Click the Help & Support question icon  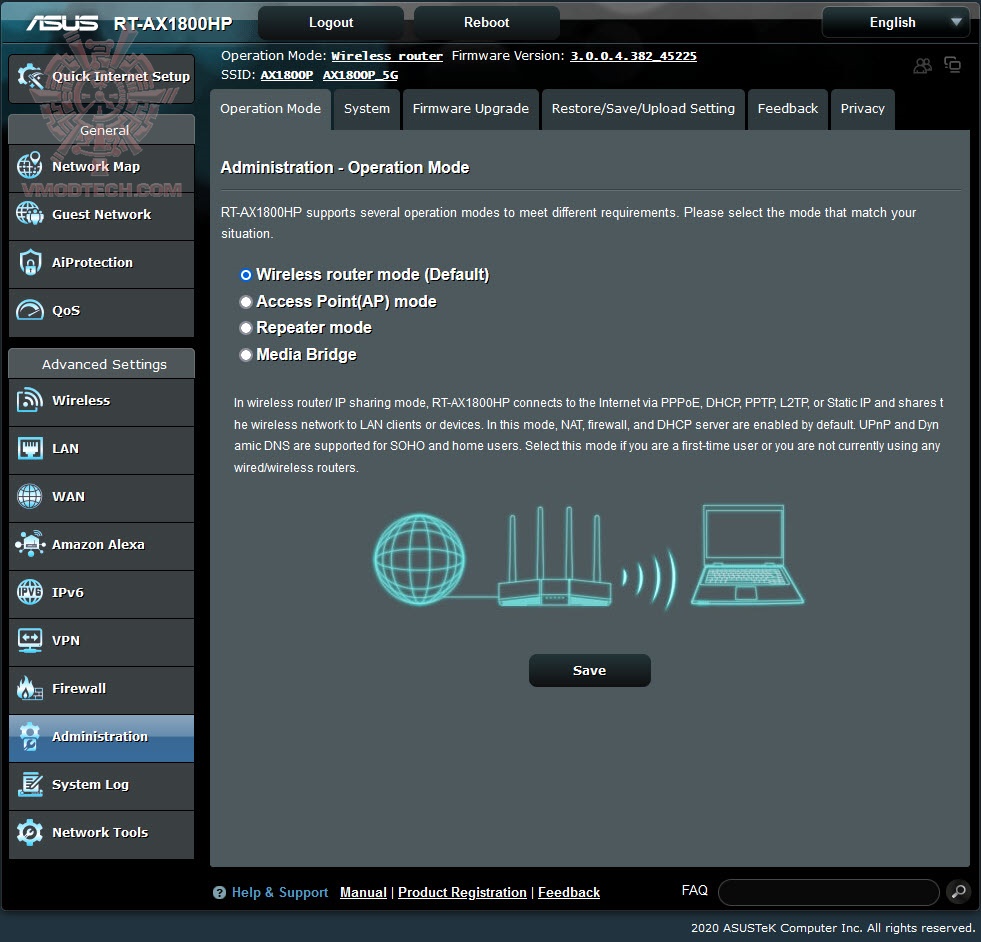click(219, 893)
